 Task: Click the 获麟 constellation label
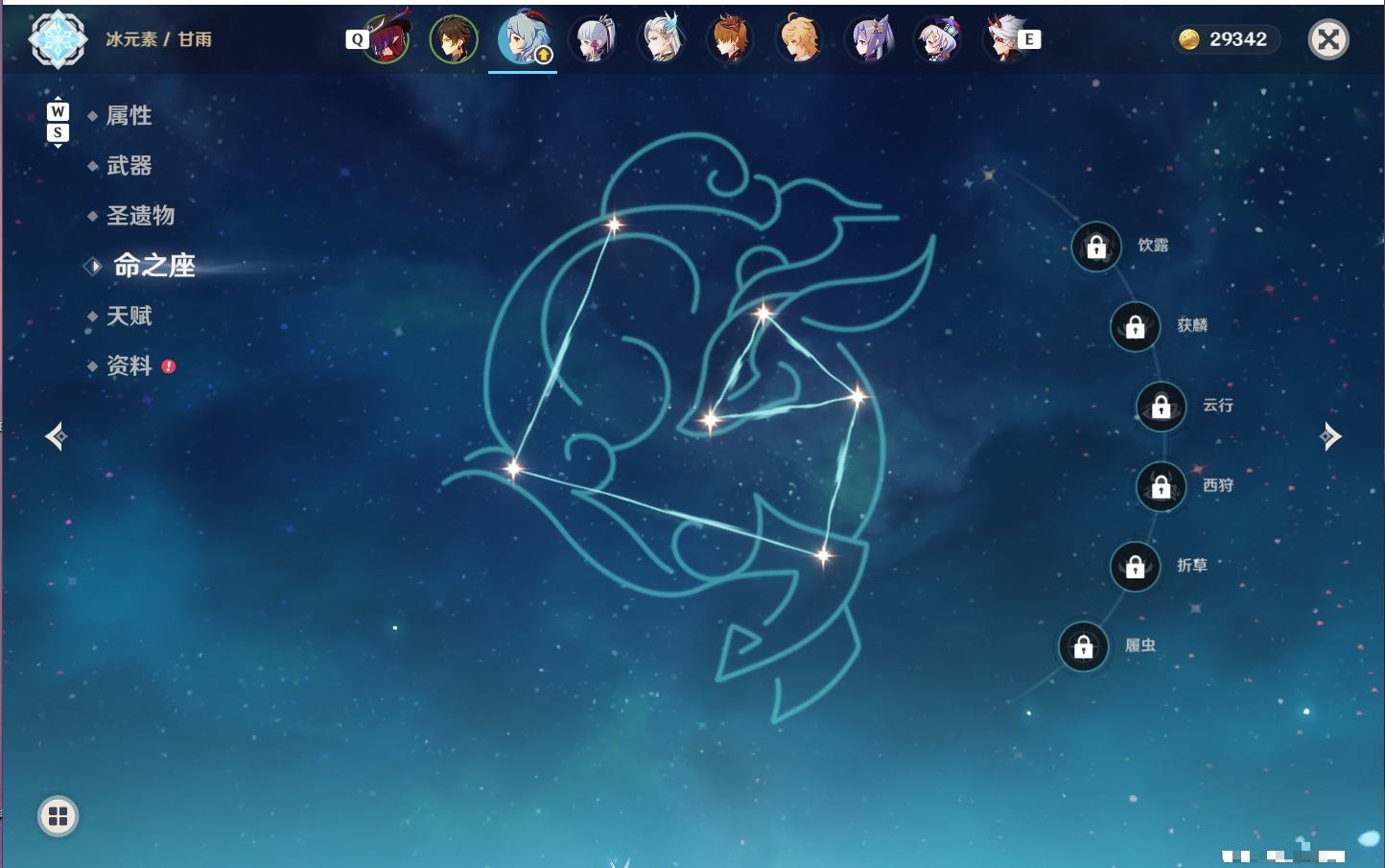pyautogui.click(x=1192, y=325)
